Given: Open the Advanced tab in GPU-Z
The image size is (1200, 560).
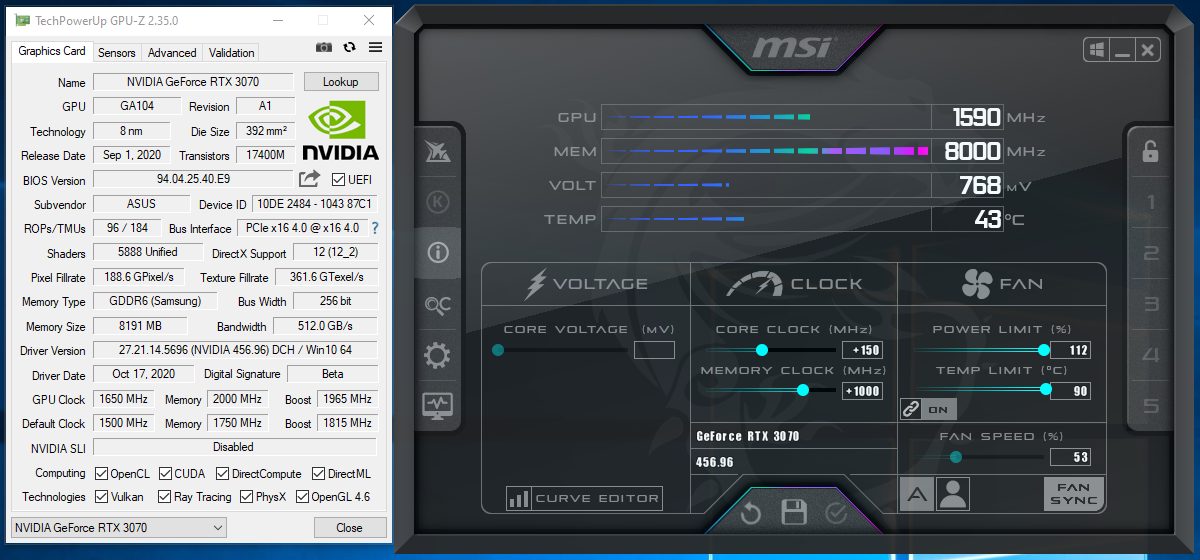Looking at the screenshot, I should (172, 53).
